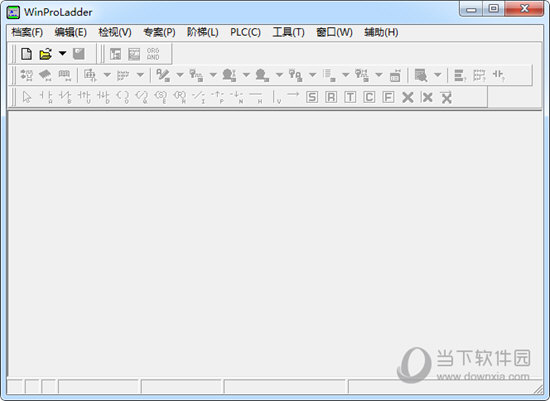
Task: Select the normally open contact tool
Action: tap(46, 96)
